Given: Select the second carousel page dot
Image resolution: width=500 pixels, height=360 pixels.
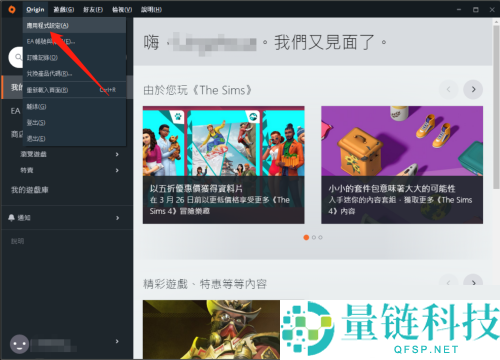Looking at the screenshot, I should (314, 237).
